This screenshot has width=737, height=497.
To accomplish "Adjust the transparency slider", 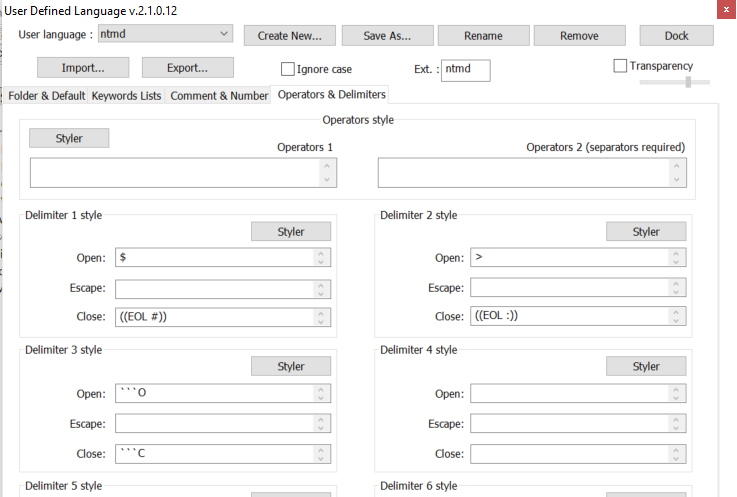I will point(688,82).
